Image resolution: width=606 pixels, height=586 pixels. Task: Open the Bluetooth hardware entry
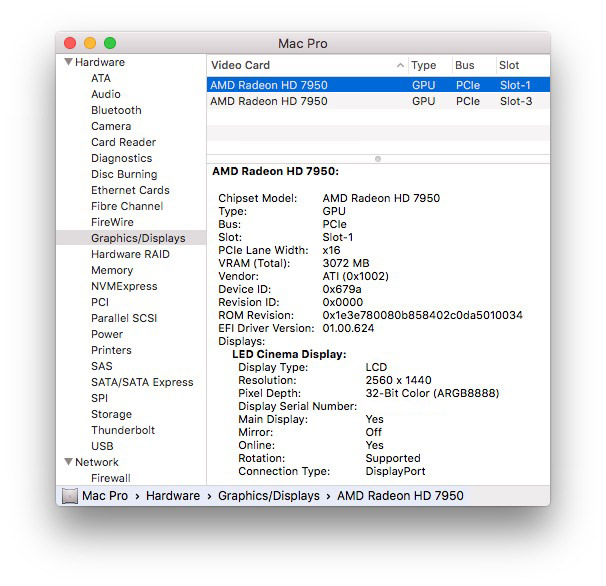[116, 110]
